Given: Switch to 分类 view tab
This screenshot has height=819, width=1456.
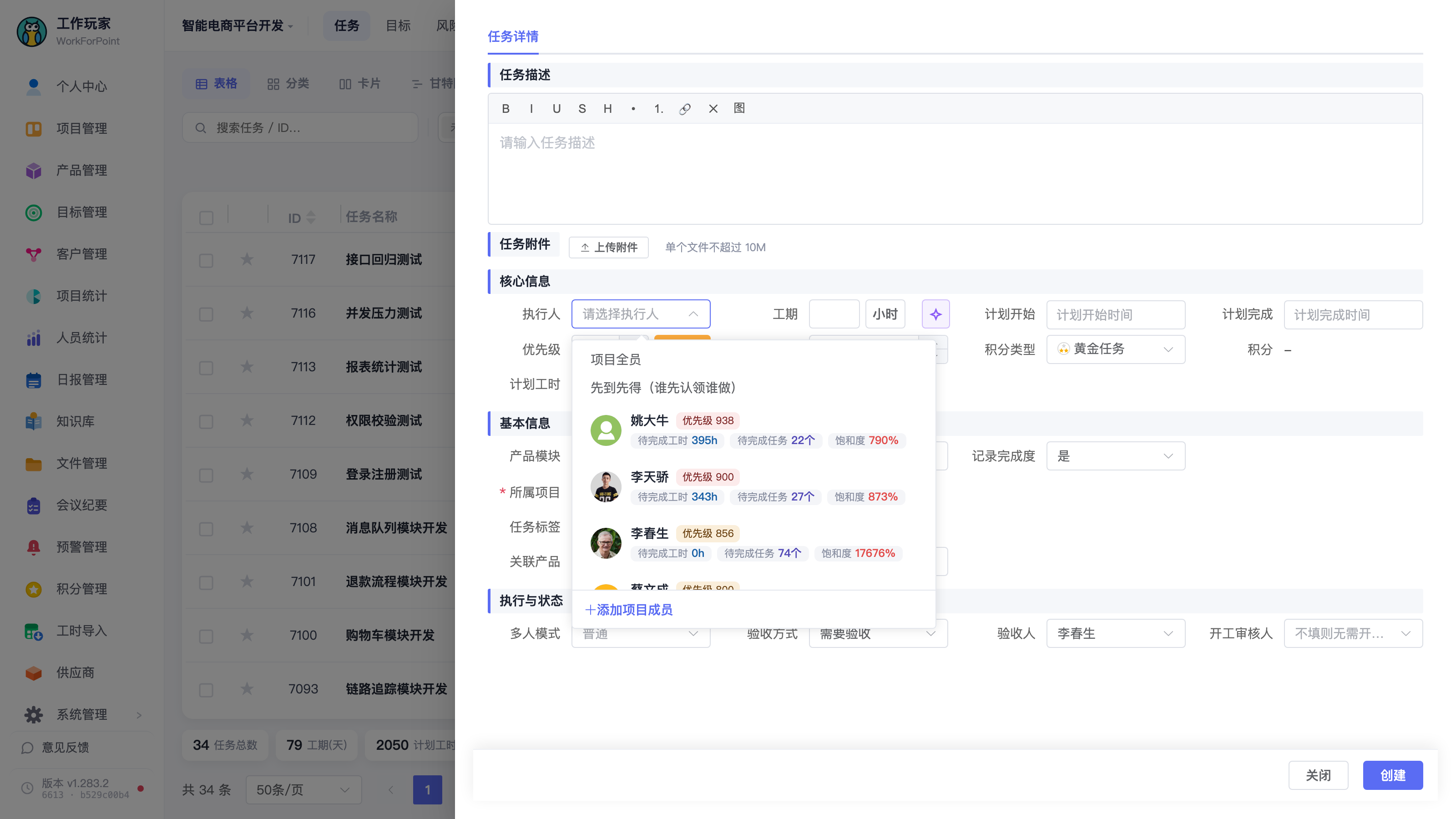Looking at the screenshot, I should point(288,84).
